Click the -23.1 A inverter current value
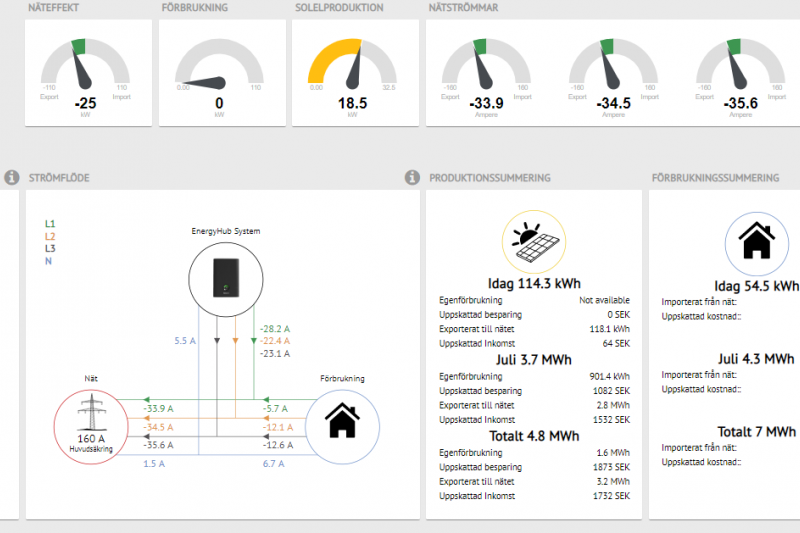The height and width of the screenshot is (533, 800). click(x=275, y=353)
